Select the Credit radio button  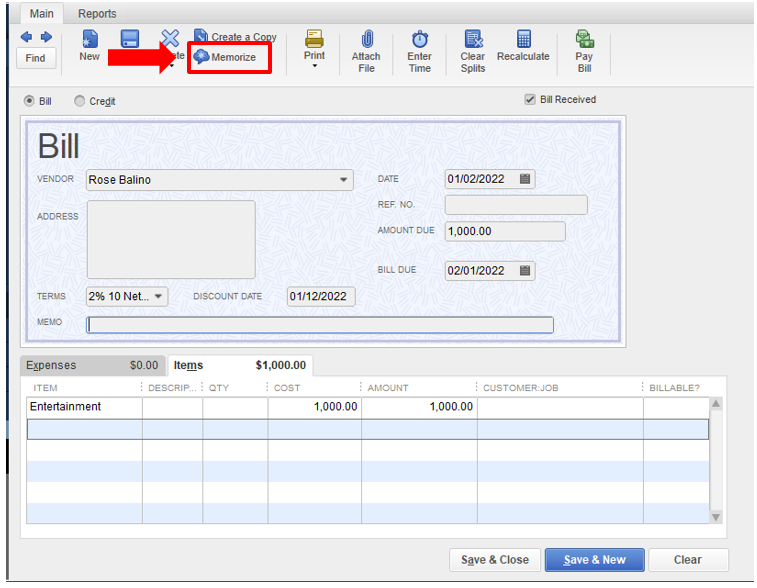pos(80,101)
